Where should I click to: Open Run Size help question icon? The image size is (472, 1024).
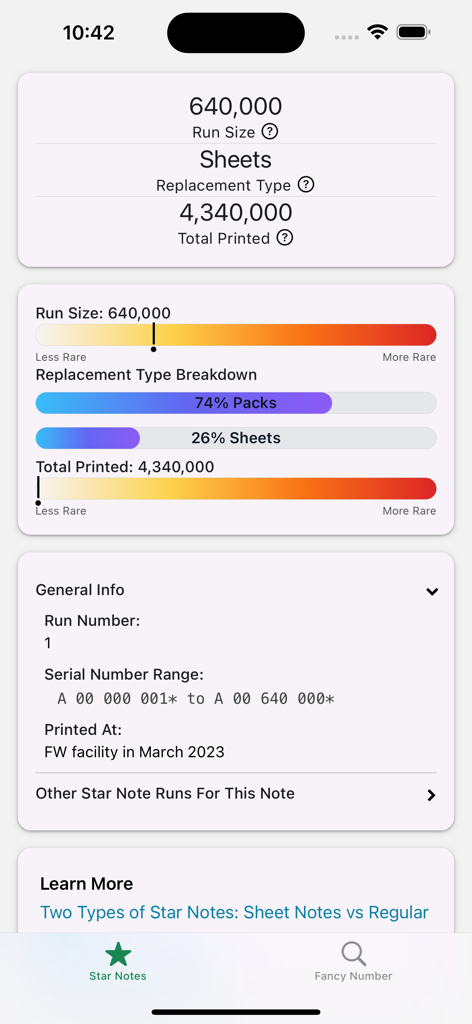point(270,132)
